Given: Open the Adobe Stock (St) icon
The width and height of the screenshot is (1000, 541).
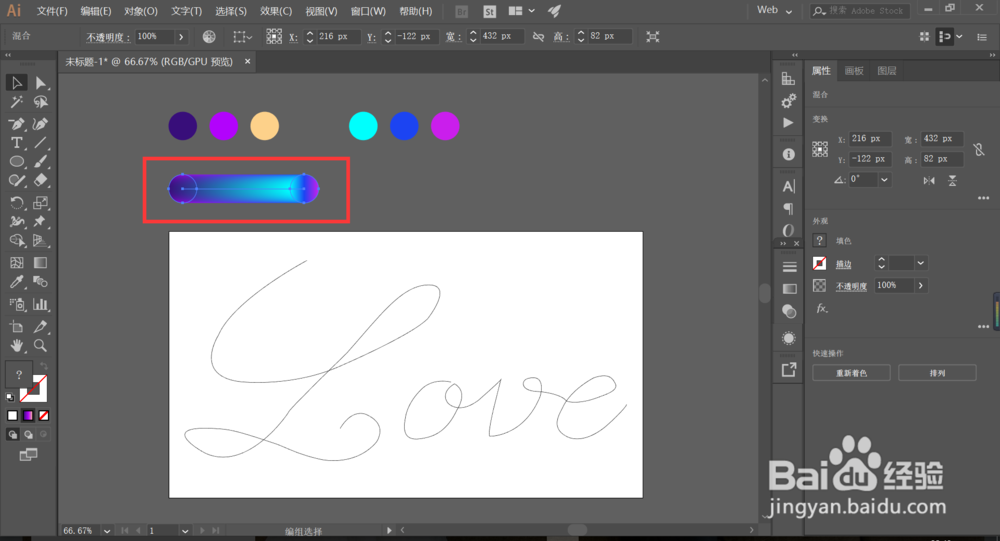Looking at the screenshot, I should coord(489,11).
